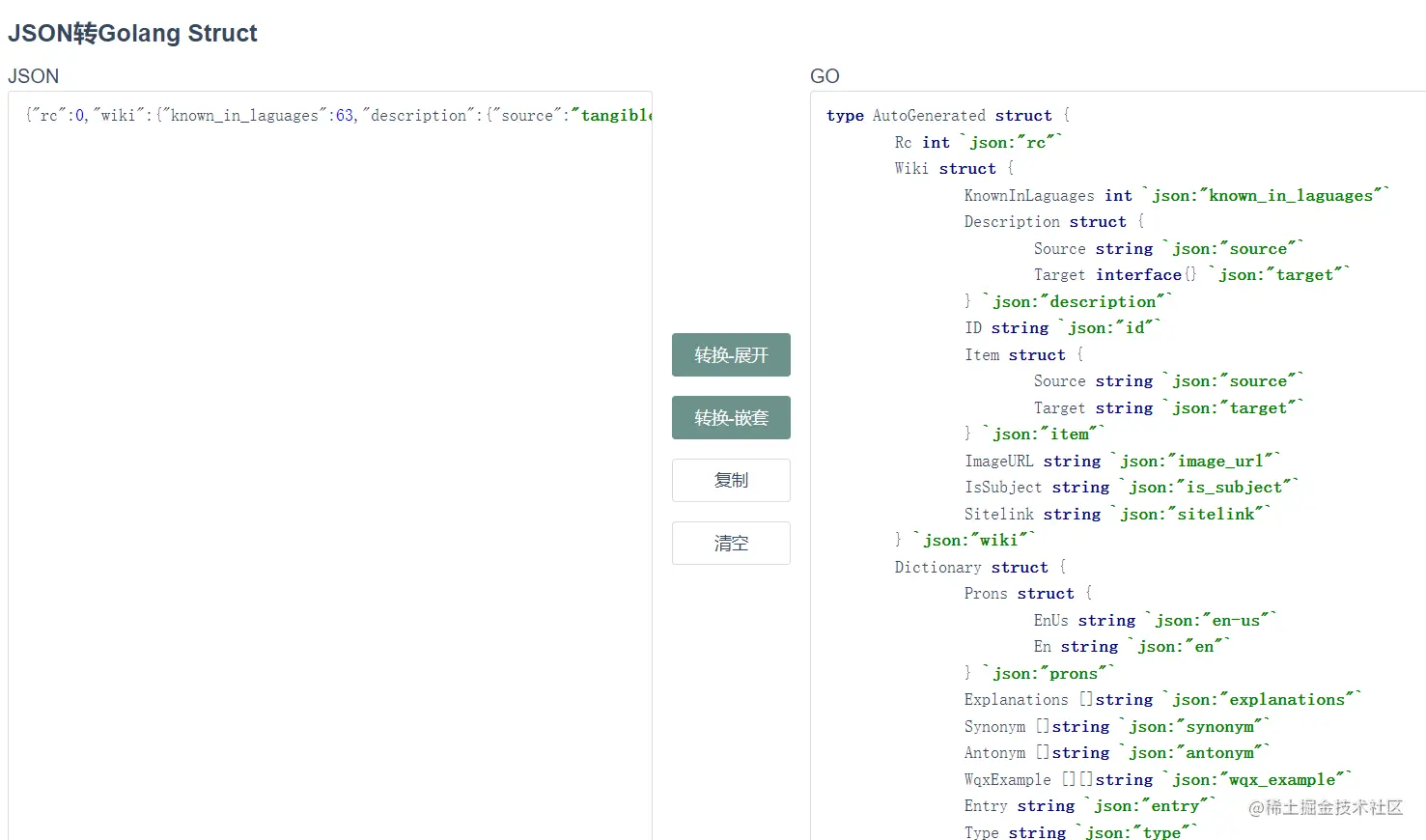The image size is (1426, 840).
Task: Click the JSON转Golang Struct page title
Action: pos(132,33)
